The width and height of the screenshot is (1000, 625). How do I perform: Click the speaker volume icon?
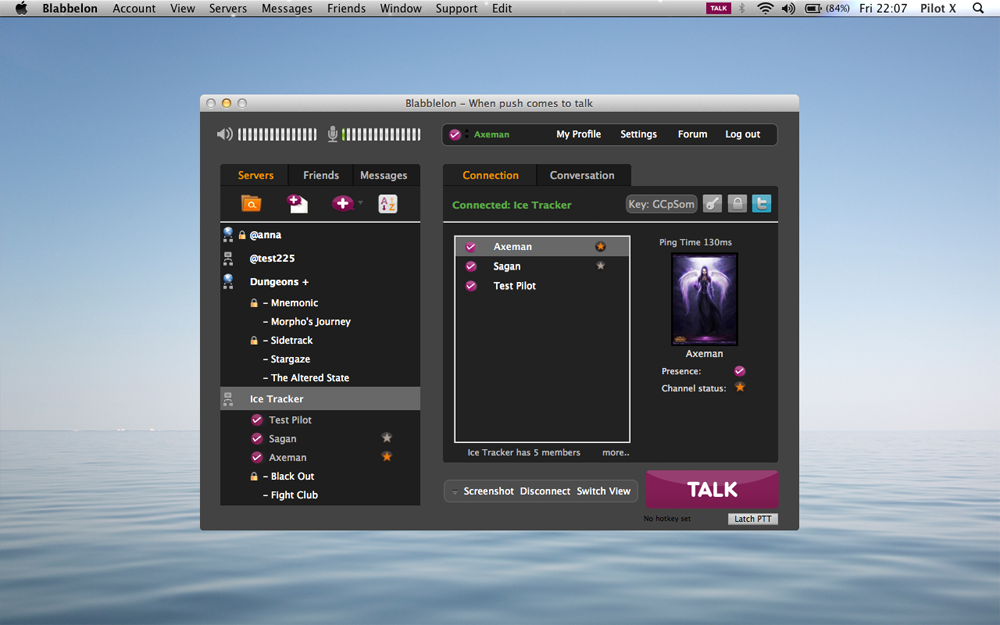click(225, 134)
